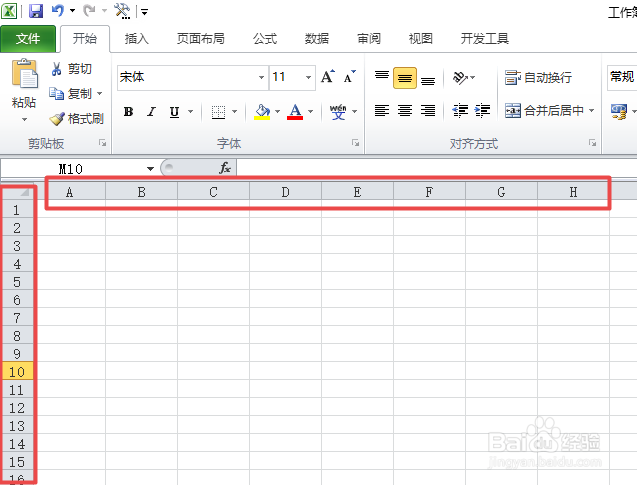Expand the 复制 dropdown arrow
This screenshot has width=637, height=485.
coord(100,94)
